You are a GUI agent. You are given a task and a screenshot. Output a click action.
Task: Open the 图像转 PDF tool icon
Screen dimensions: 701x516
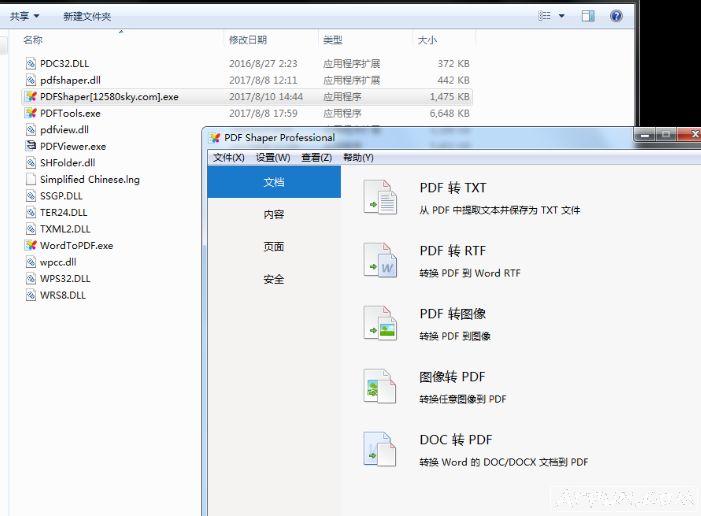click(x=380, y=386)
